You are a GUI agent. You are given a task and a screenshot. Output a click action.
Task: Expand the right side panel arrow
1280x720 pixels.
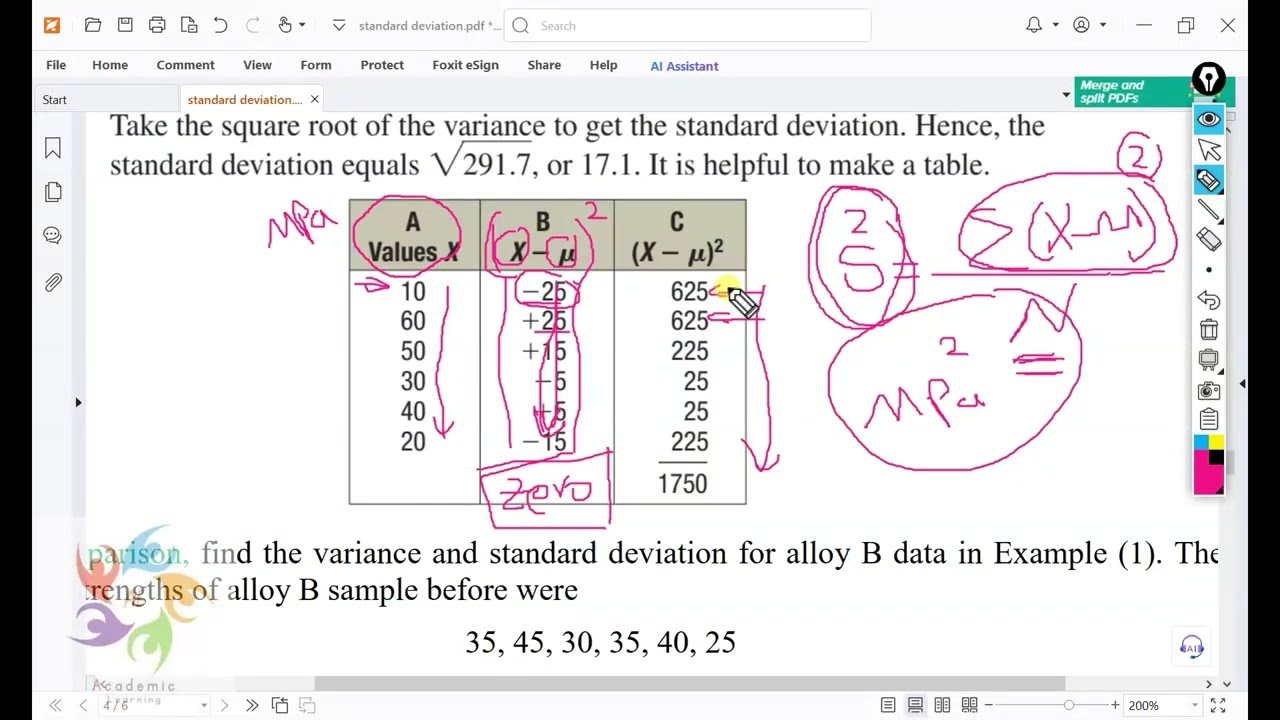[x=1243, y=384]
